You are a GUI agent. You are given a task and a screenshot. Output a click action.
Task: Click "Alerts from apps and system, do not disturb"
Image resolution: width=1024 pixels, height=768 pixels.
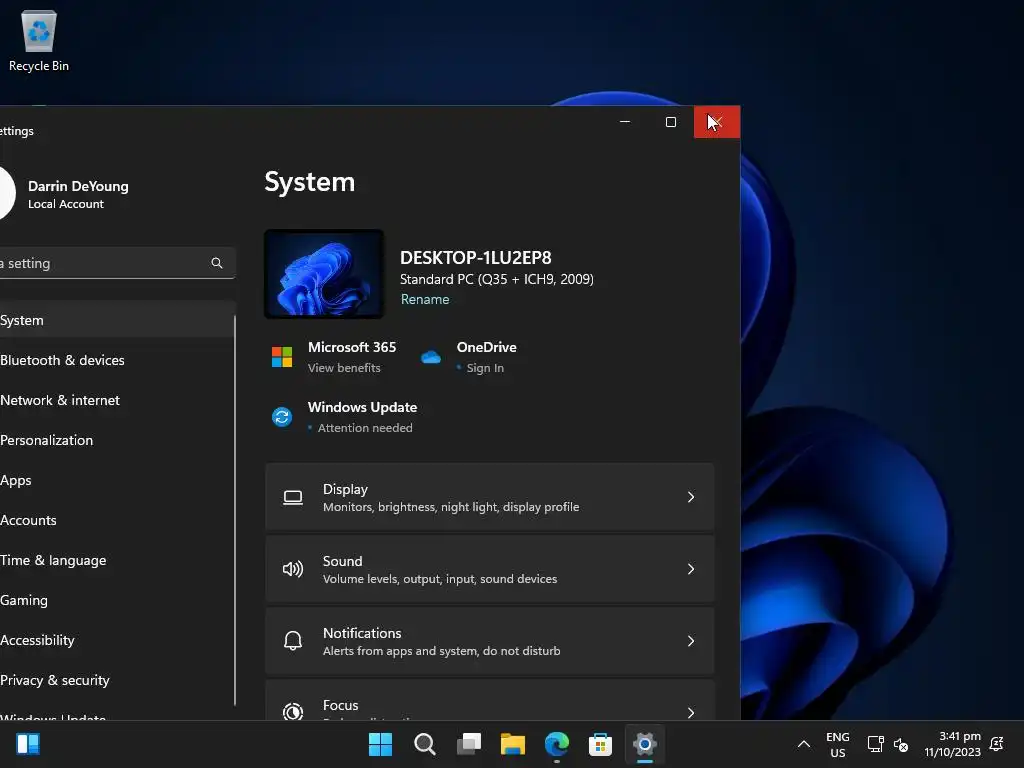click(441, 650)
